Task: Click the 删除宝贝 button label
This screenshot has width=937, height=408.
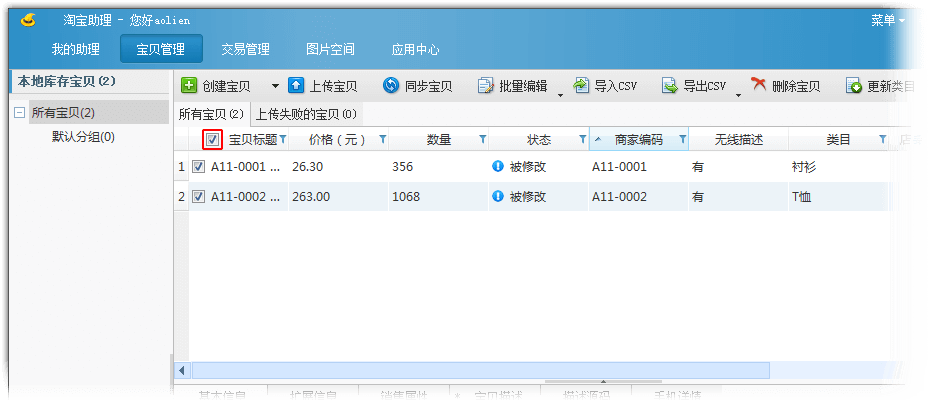Action: (x=795, y=86)
